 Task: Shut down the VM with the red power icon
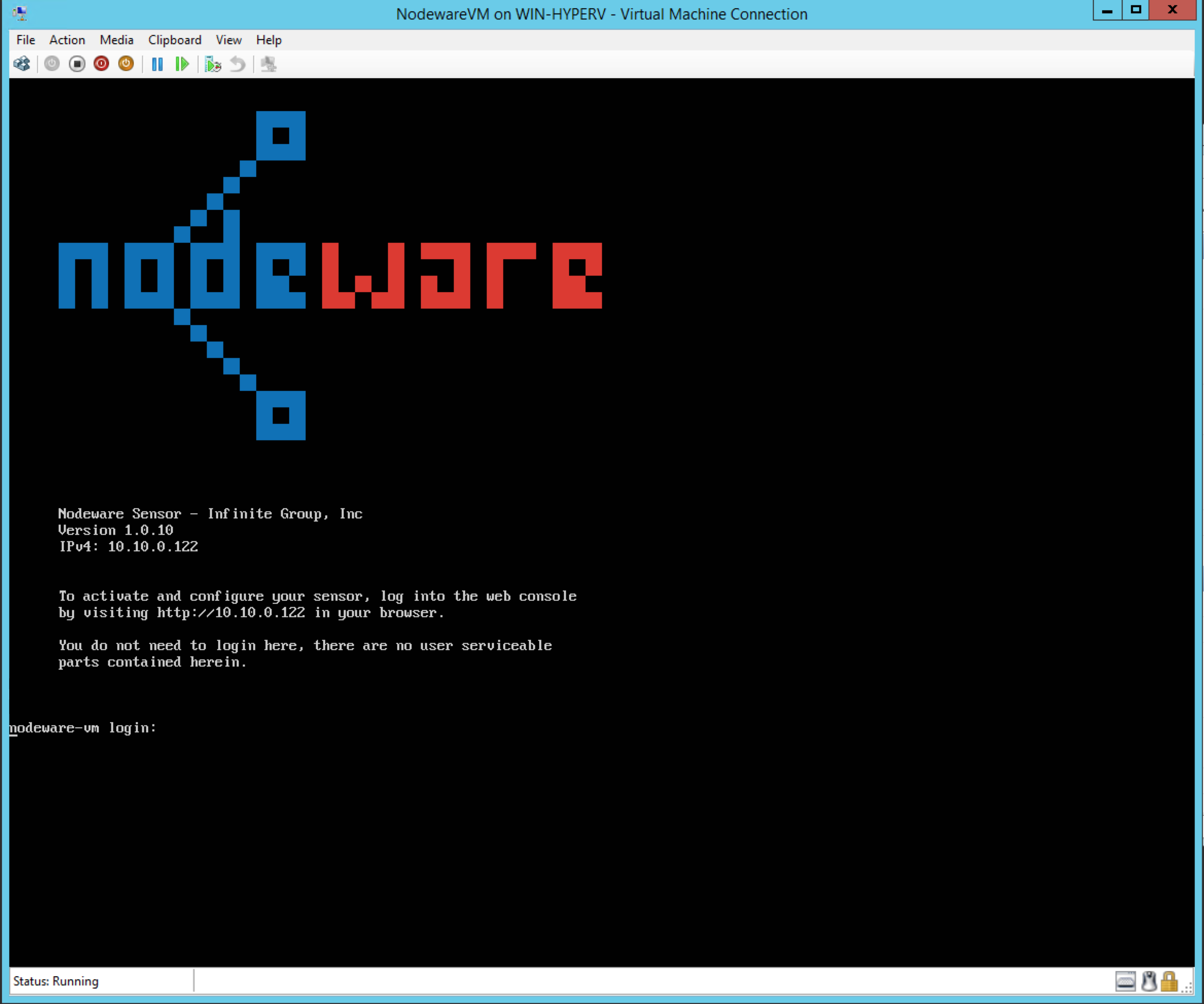[101, 64]
